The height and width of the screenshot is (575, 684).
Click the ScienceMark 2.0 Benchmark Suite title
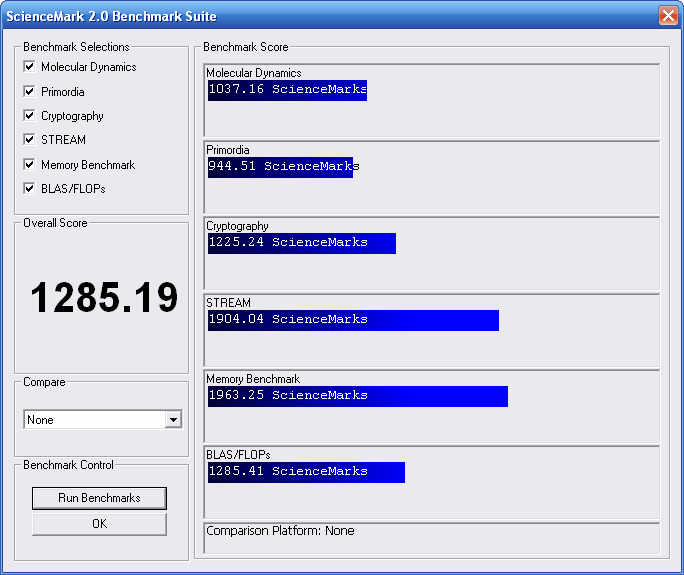click(x=111, y=17)
